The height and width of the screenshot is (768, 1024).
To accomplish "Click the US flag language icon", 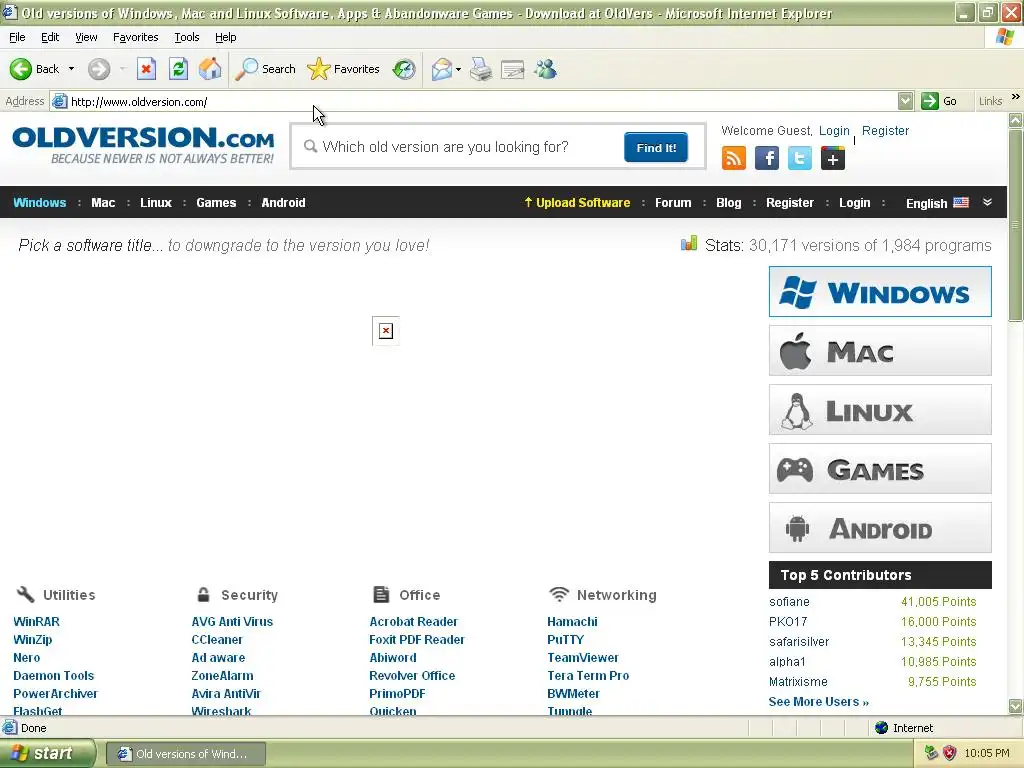I will click(x=961, y=202).
